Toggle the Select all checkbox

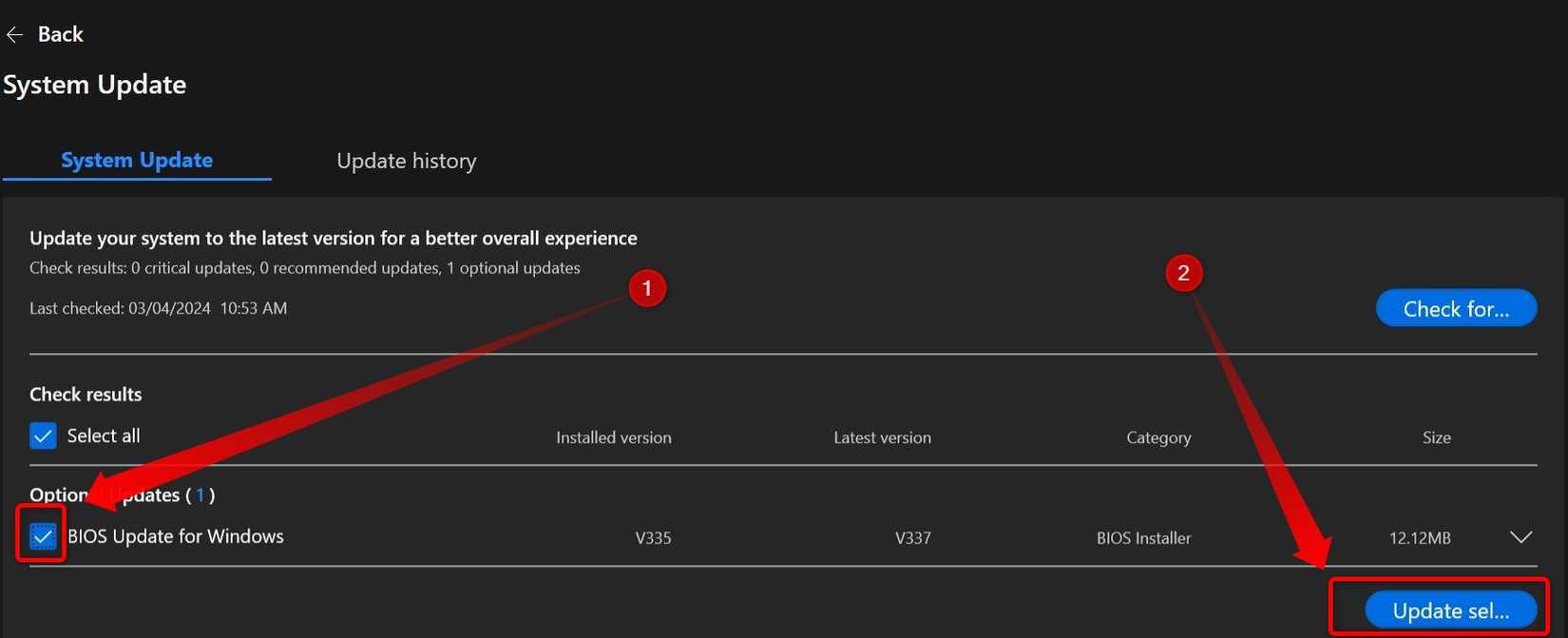[x=42, y=435]
